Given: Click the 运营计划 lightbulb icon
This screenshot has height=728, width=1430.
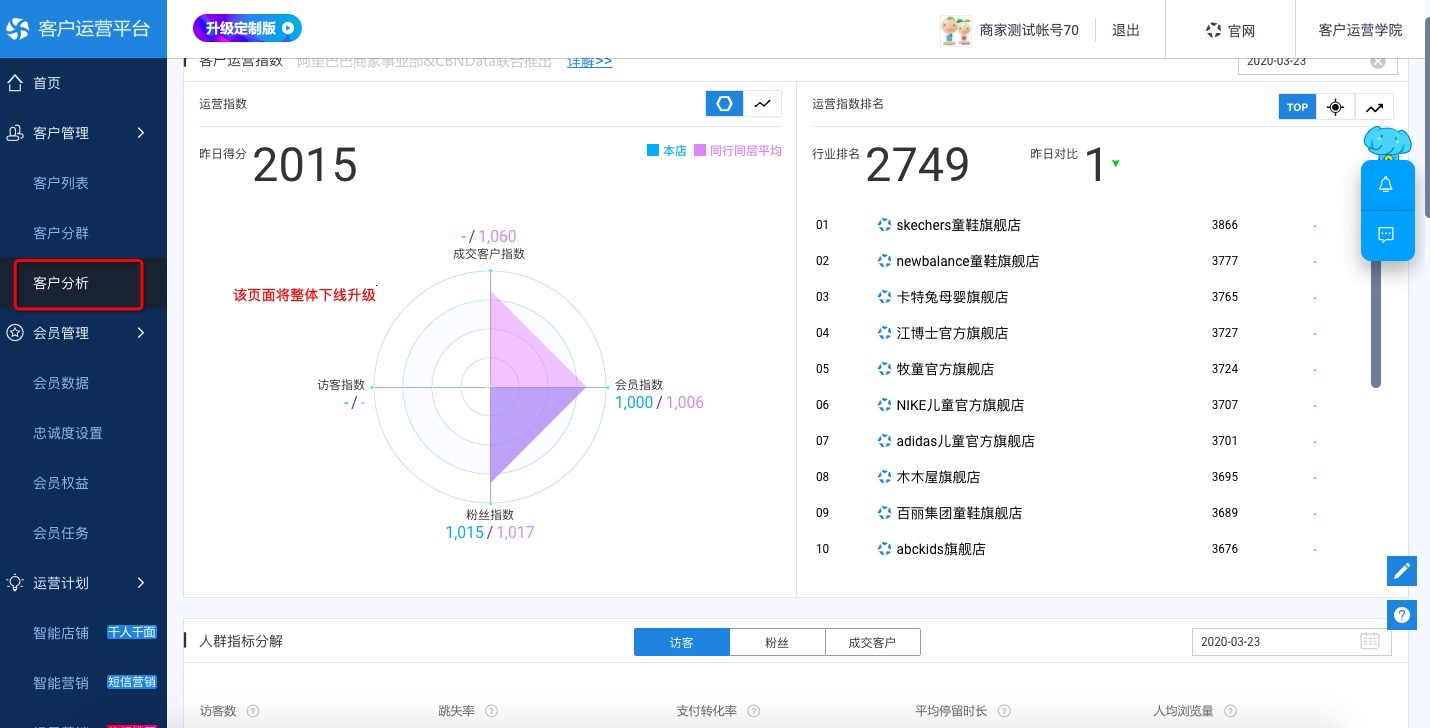Looking at the screenshot, I should tap(15, 583).
